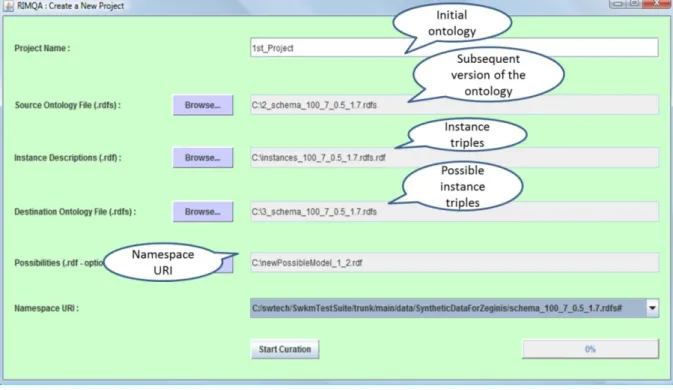Click the 'Namespace URI :' label

[x=46, y=308]
